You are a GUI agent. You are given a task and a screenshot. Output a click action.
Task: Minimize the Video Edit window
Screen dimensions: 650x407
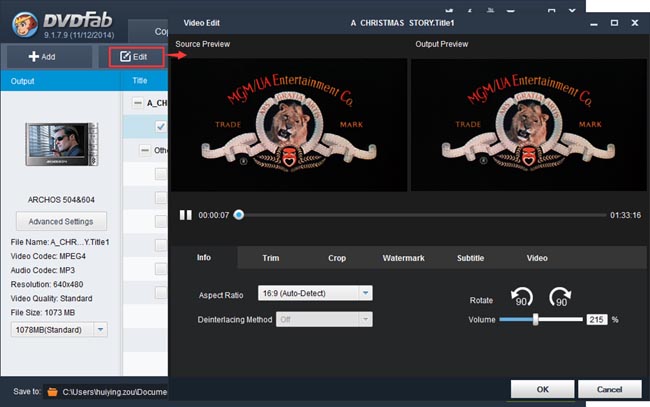coord(594,24)
